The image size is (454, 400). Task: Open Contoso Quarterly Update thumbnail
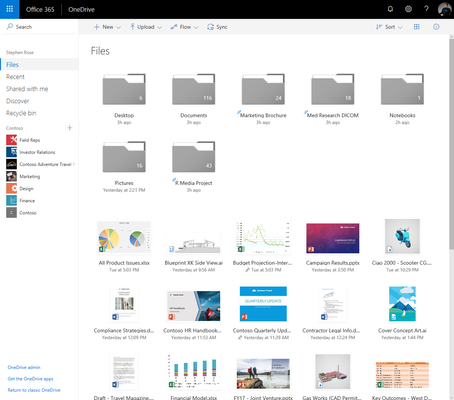(263, 304)
